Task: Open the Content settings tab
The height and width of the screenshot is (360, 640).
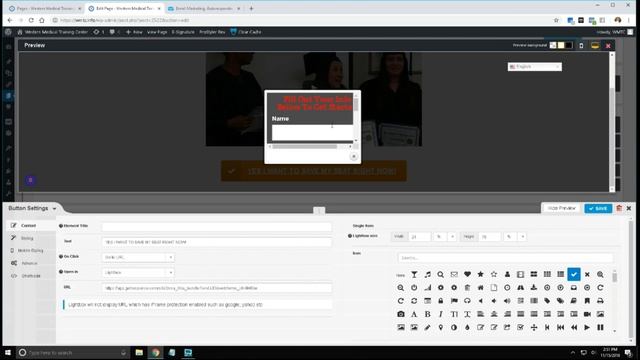Action: [29, 225]
